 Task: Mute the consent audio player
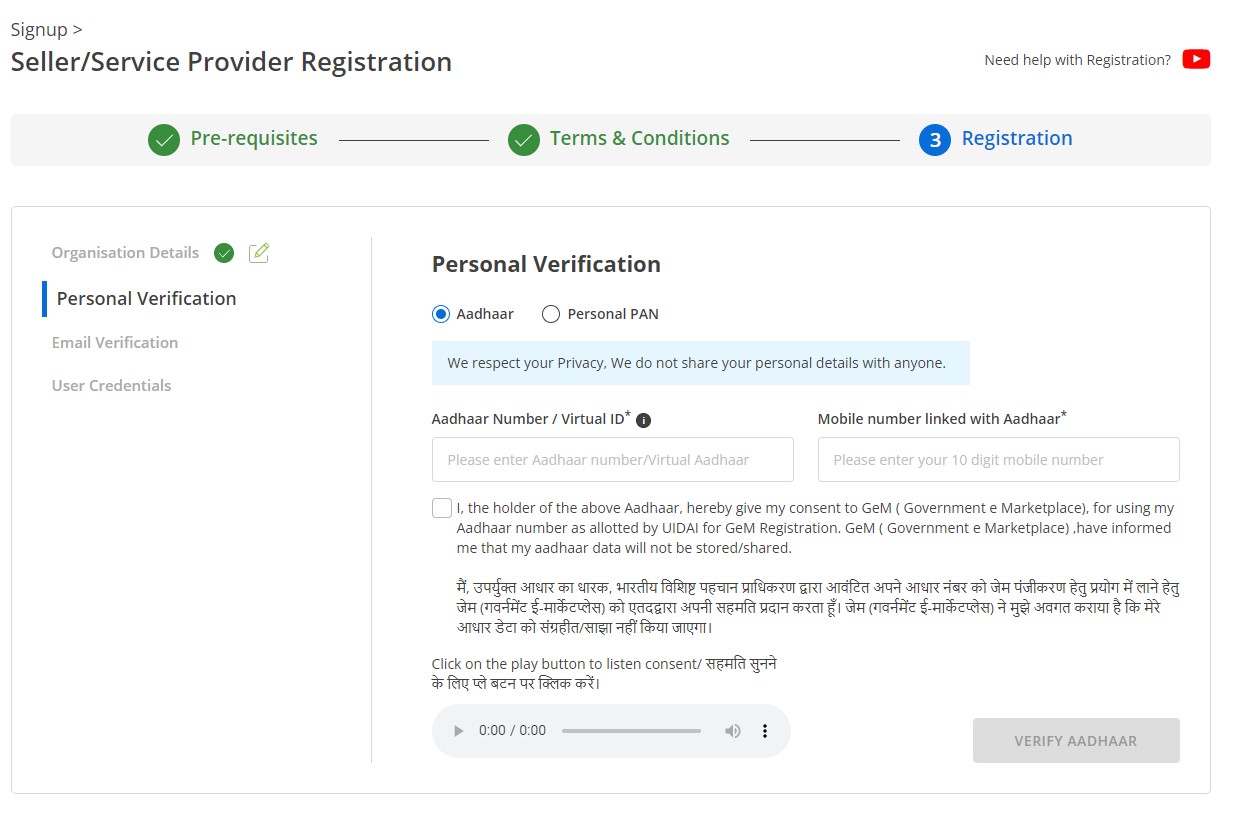(x=733, y=730)
